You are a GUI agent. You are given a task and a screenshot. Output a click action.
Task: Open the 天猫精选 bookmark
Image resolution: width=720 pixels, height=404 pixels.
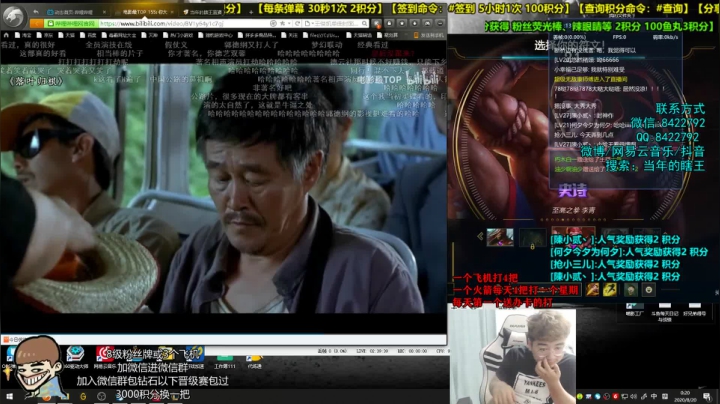tap(359, 35)
